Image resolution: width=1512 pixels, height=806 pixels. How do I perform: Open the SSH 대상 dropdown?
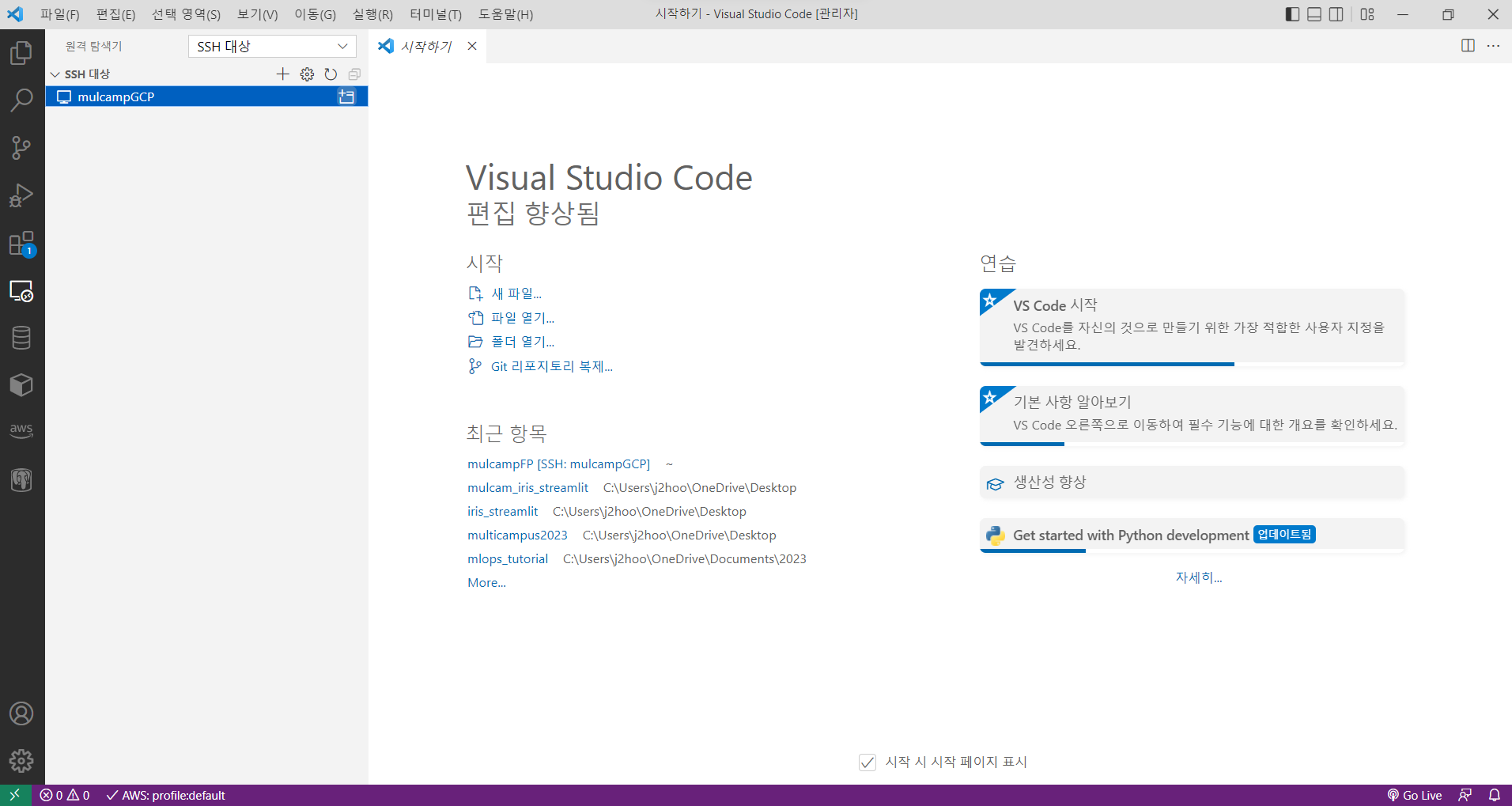click(272, 47)
